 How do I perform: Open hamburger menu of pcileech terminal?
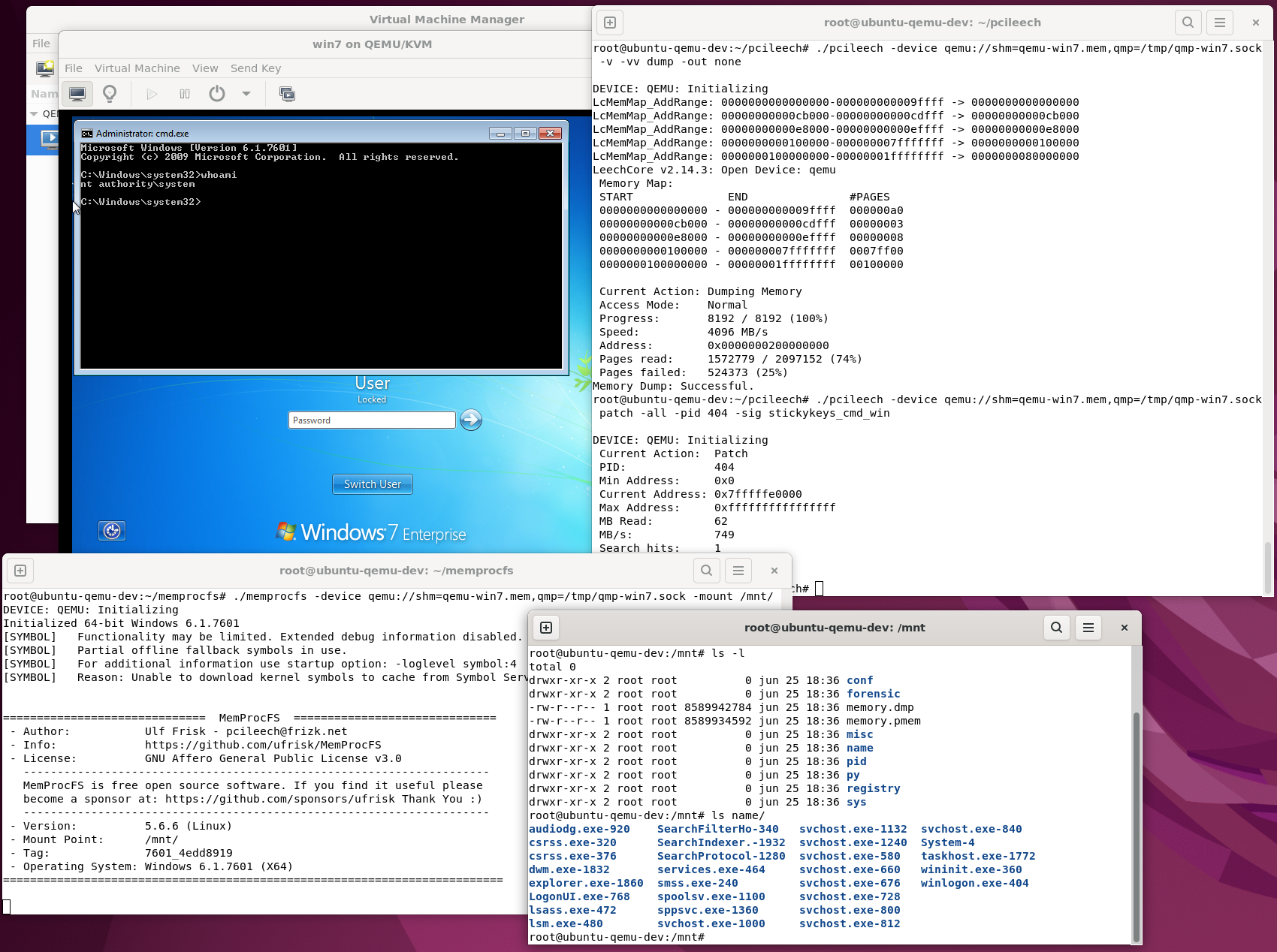tap(1220, 23)
